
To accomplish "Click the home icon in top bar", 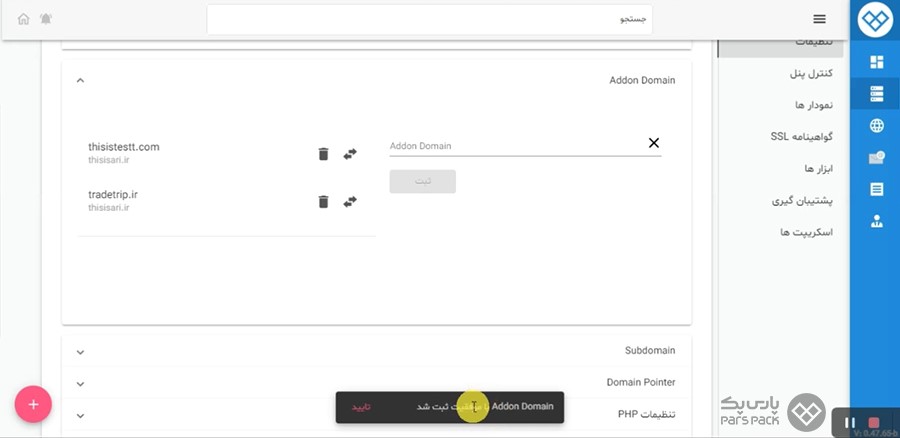I will [24, 19].
